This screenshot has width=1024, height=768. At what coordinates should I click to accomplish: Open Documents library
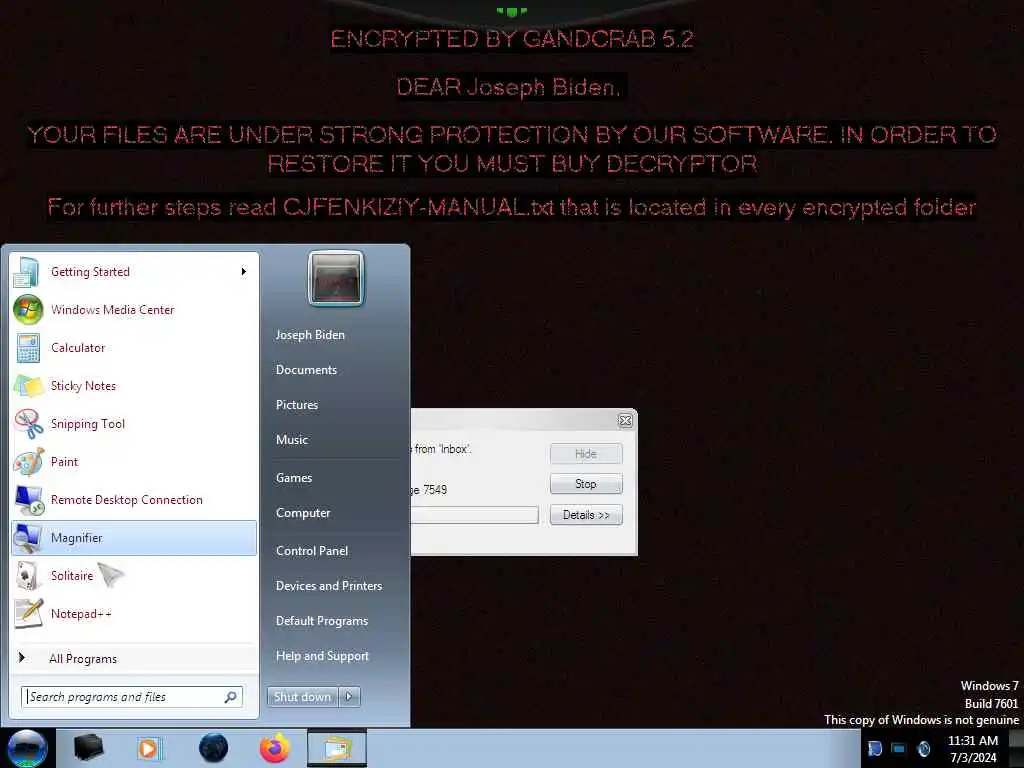point(306,370)
